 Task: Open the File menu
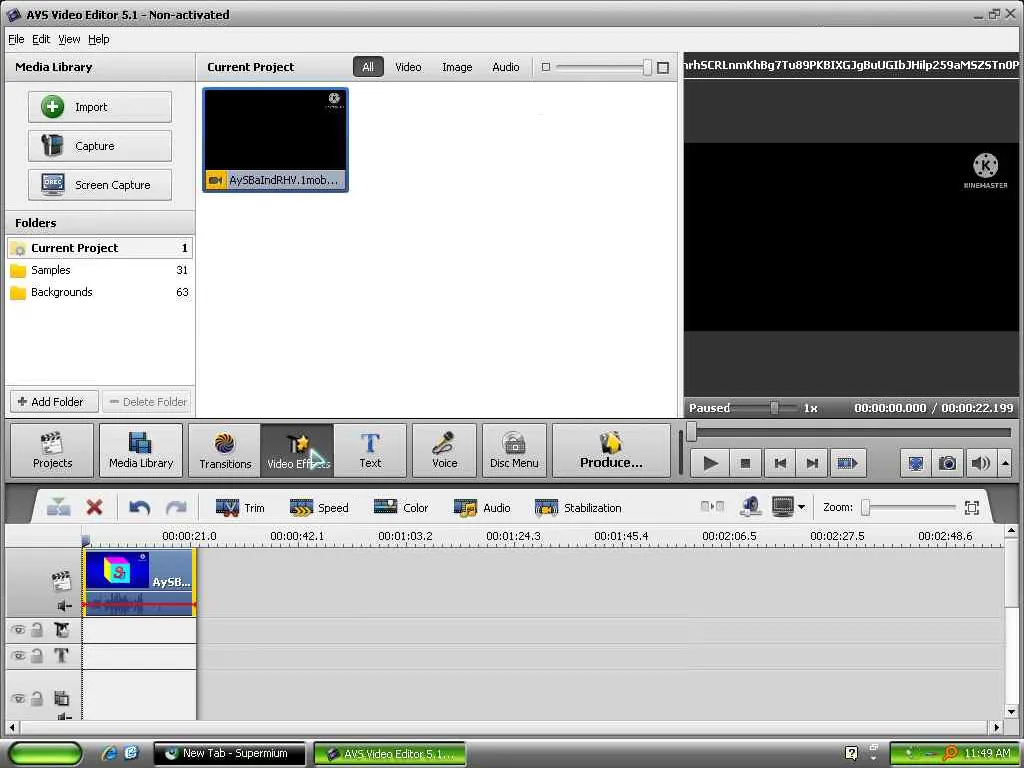(16, 39)
